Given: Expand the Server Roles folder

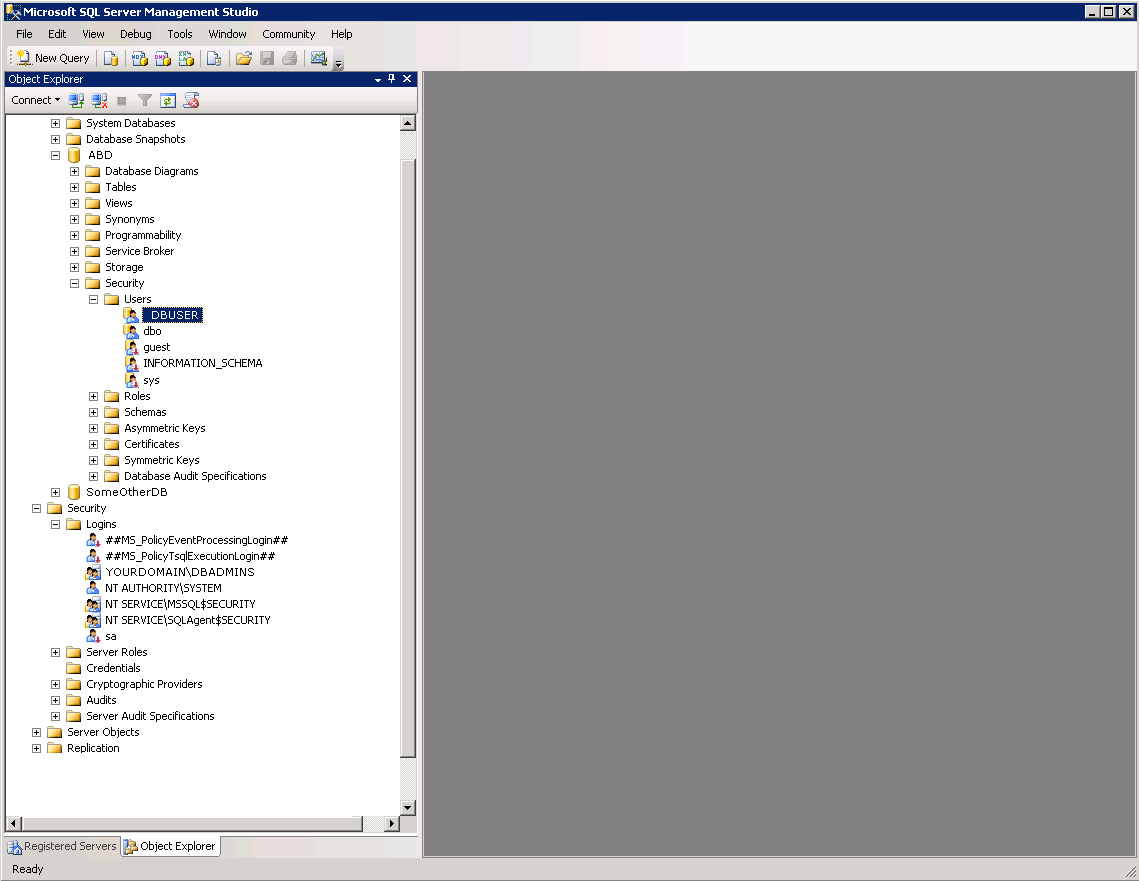Looking at the screenshot, I should pyautogui.click(x=55, y=652).
